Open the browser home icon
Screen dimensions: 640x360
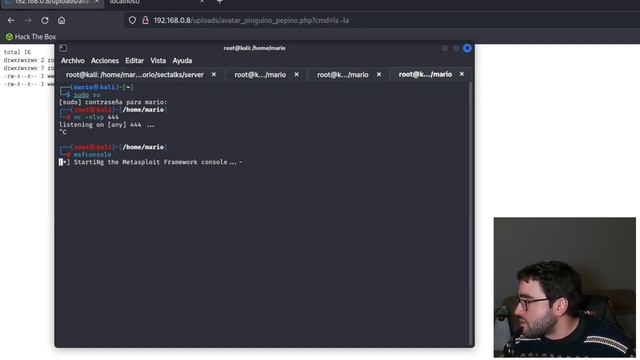(x=61, y=20)
